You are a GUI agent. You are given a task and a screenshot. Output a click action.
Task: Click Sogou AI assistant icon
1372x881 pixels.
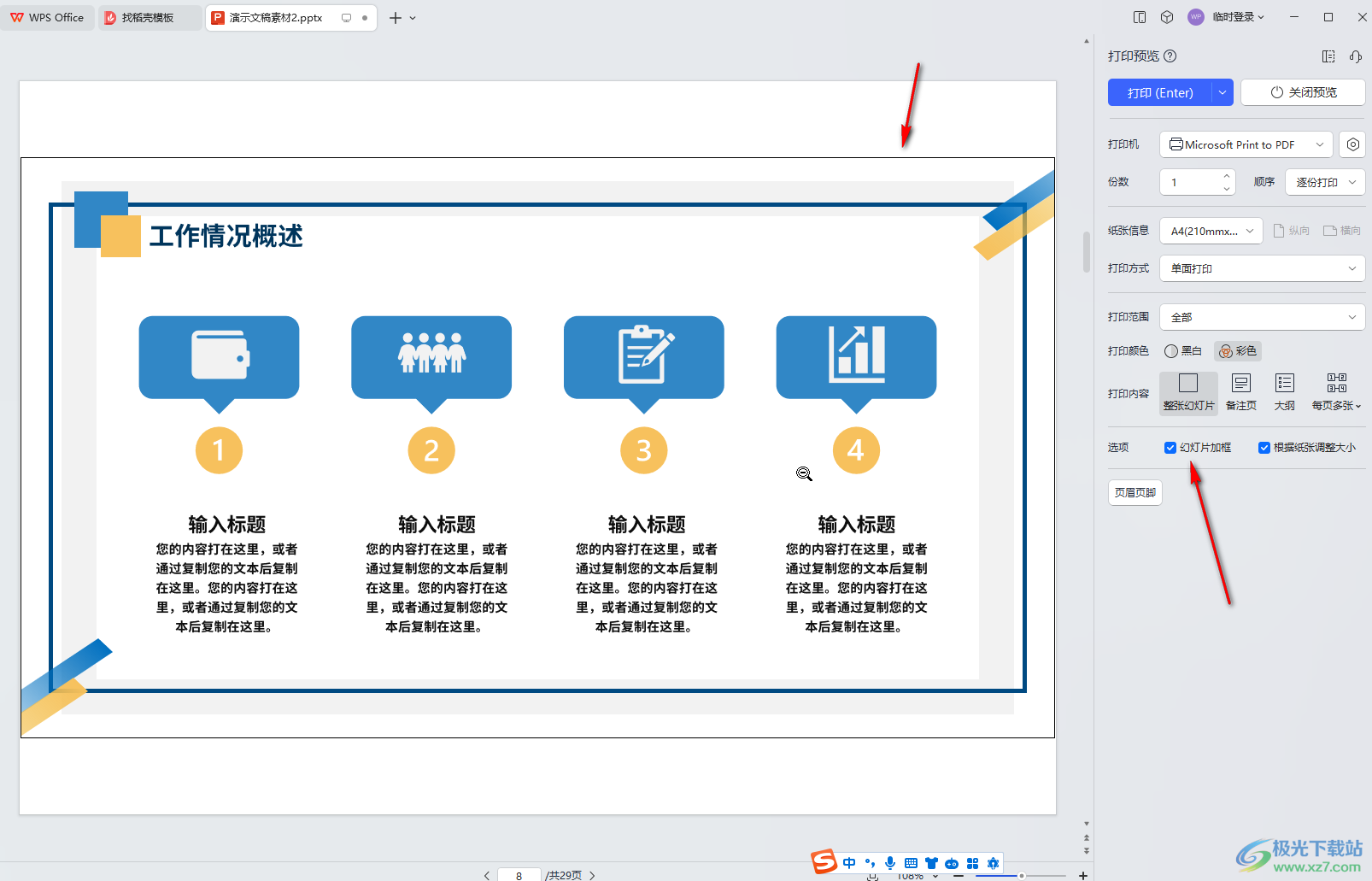tap(993, 863)
